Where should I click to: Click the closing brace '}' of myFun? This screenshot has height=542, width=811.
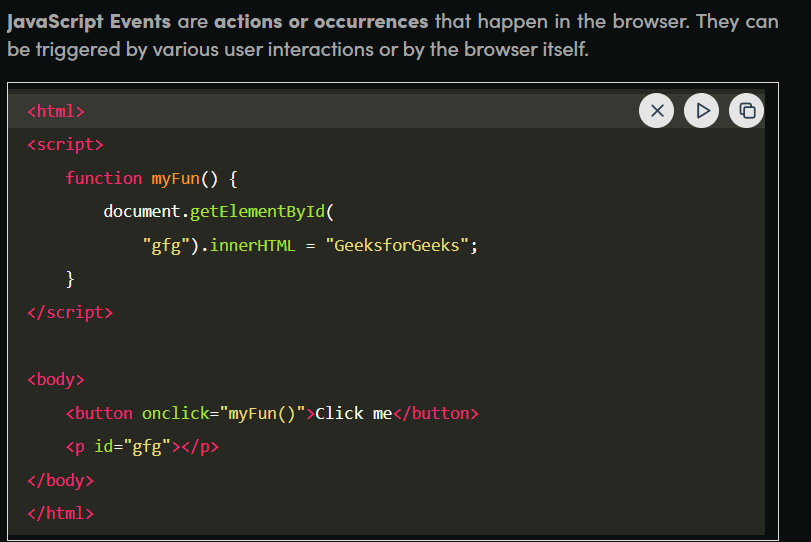coord(70,279)
